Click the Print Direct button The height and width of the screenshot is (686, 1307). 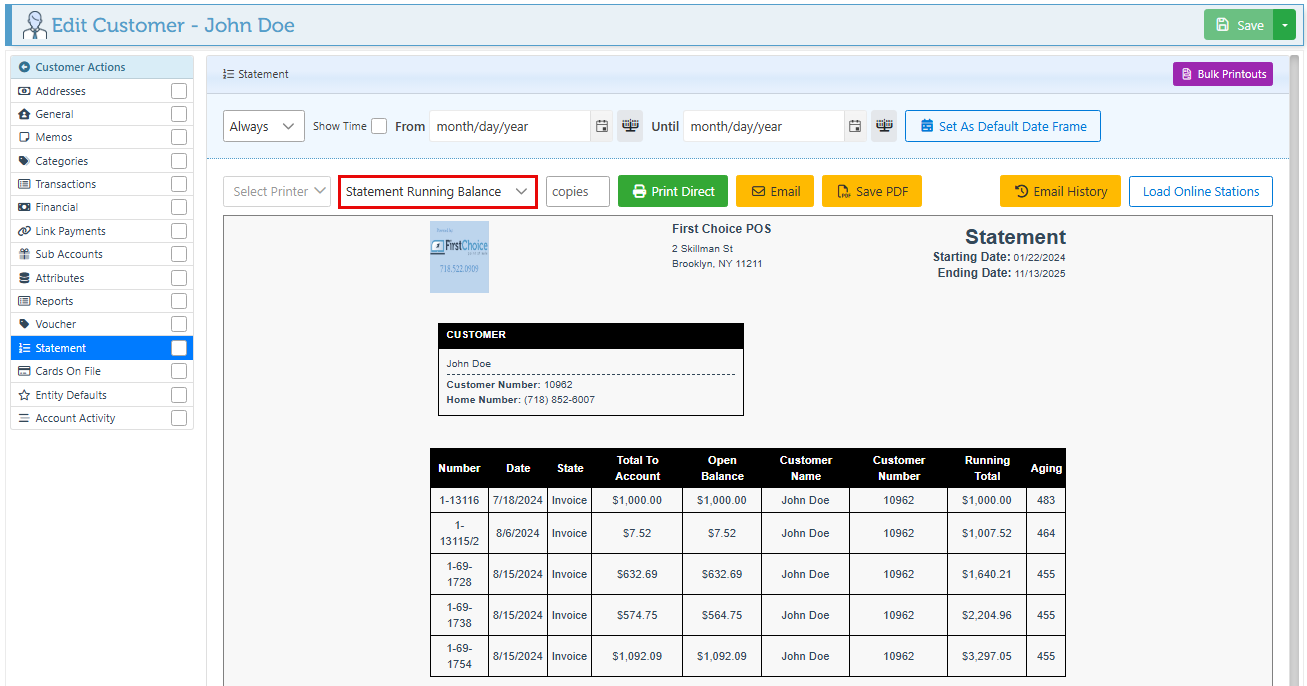coord(672,192)
